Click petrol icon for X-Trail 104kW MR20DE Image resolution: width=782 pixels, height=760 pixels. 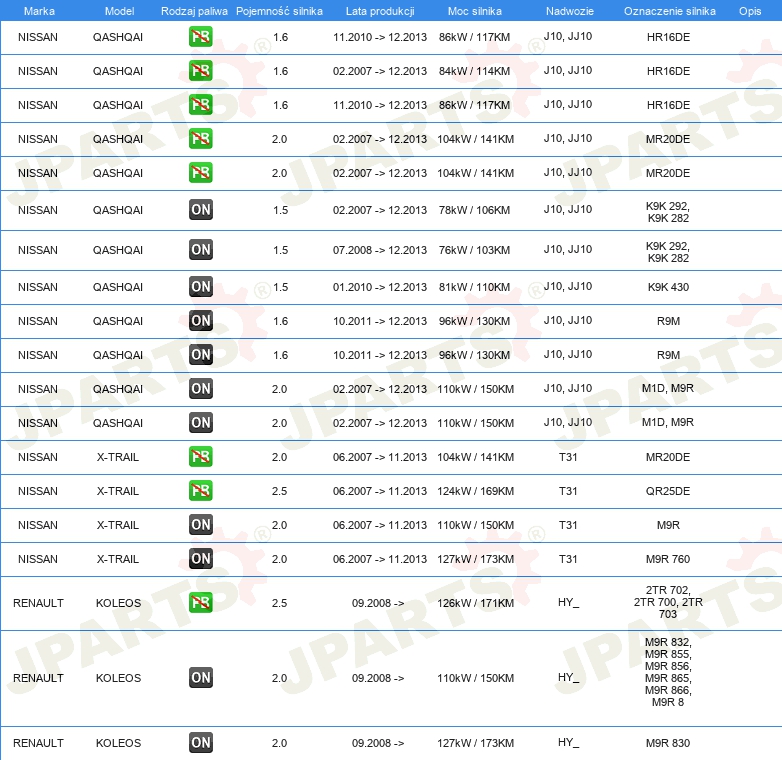pyautogui.click(x=200, y=457)
